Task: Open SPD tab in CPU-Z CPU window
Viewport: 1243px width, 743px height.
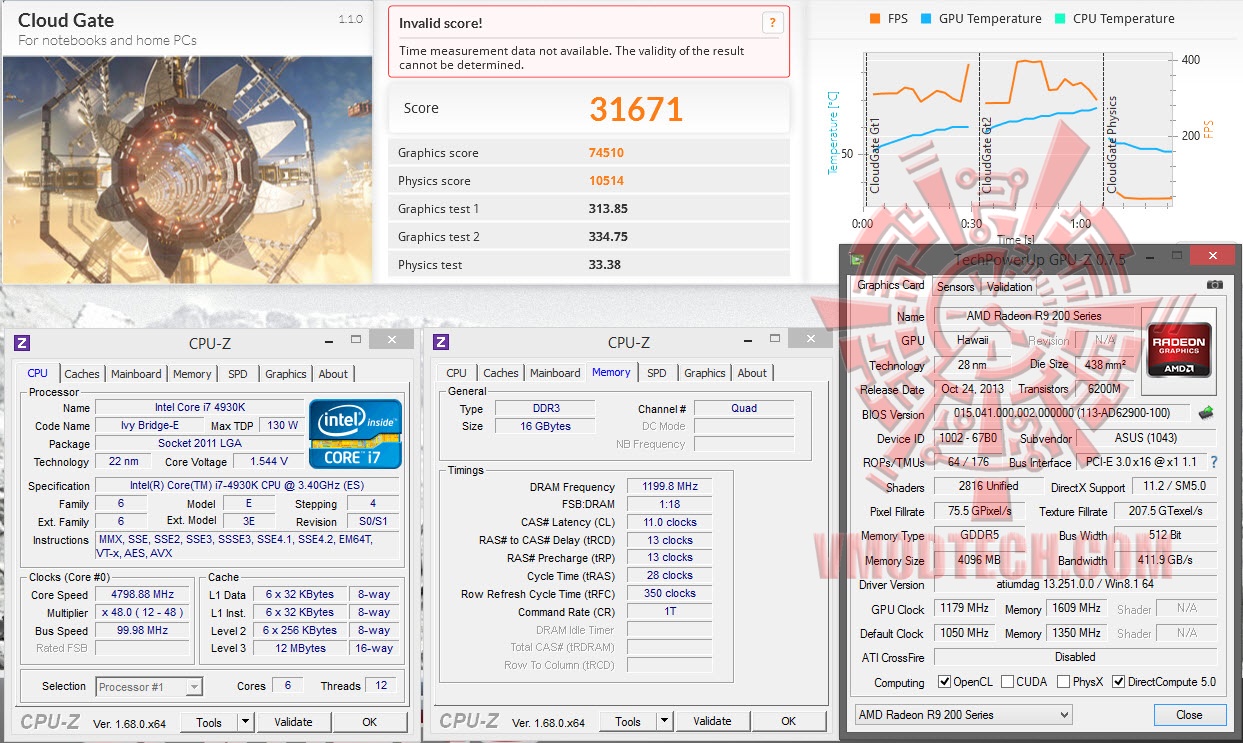Action: (237, 374)
